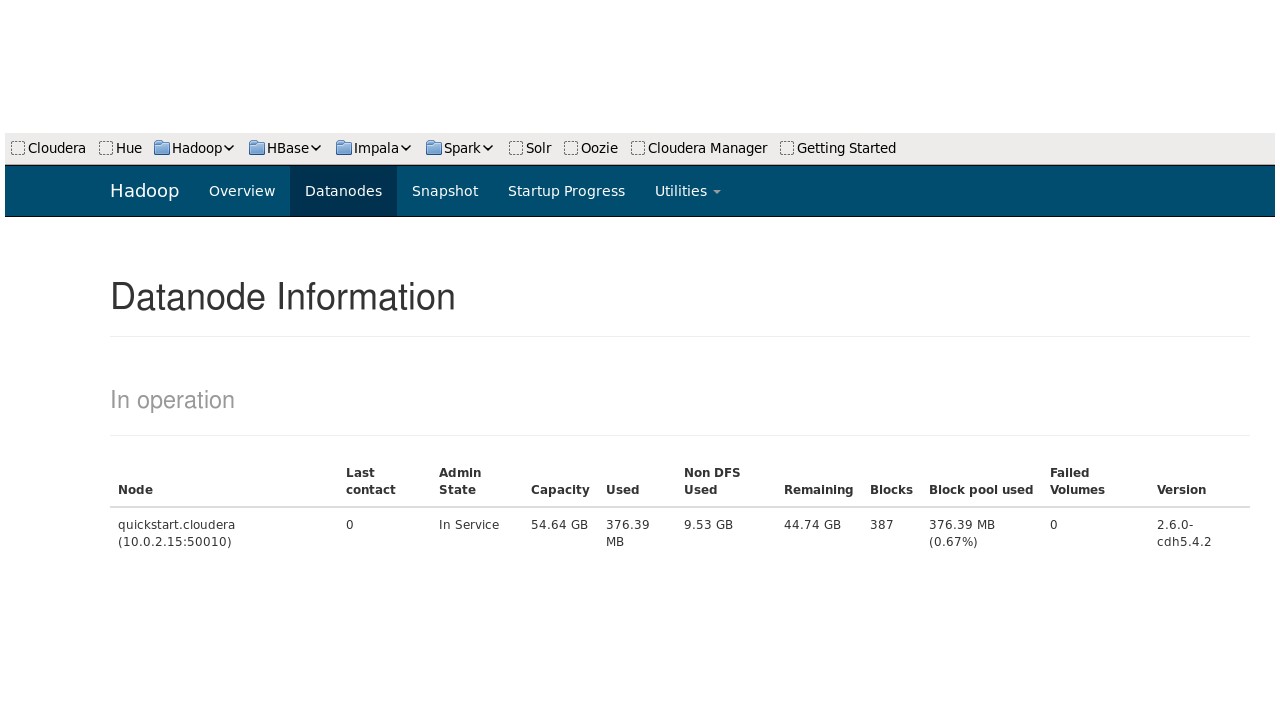The image size is (1280, 720).
Task: Open the Getting Started bookmark
Action: pos(846,148)
